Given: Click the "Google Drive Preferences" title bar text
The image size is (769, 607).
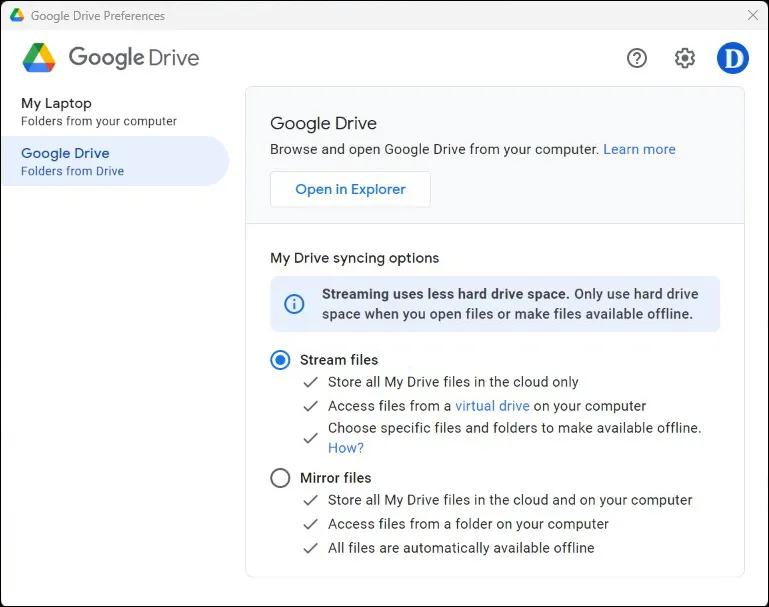Looking at the screenshot, I should pyautogui.click(x=98, y=16).
